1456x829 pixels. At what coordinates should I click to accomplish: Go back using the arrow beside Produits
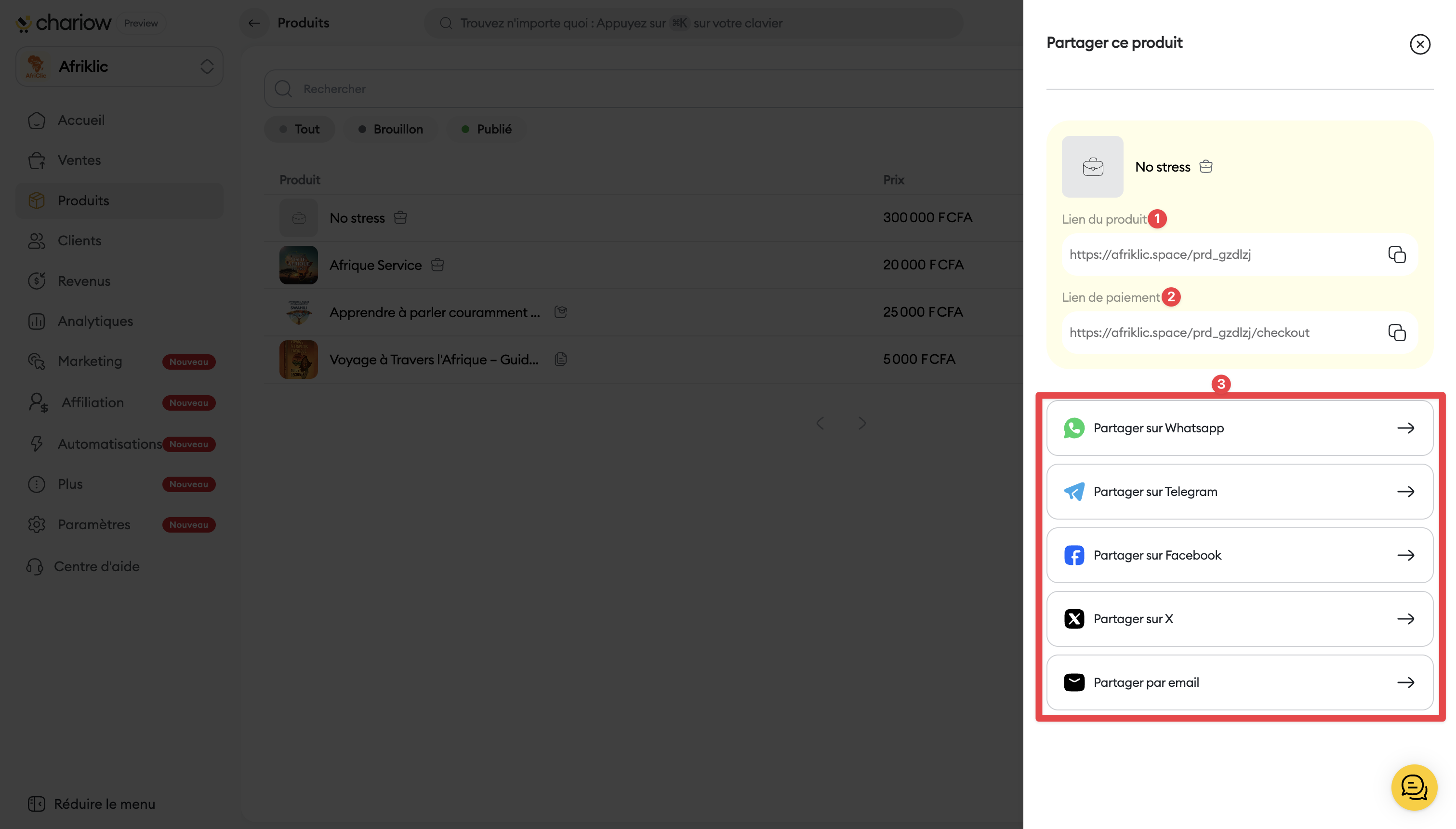(254, 23)
